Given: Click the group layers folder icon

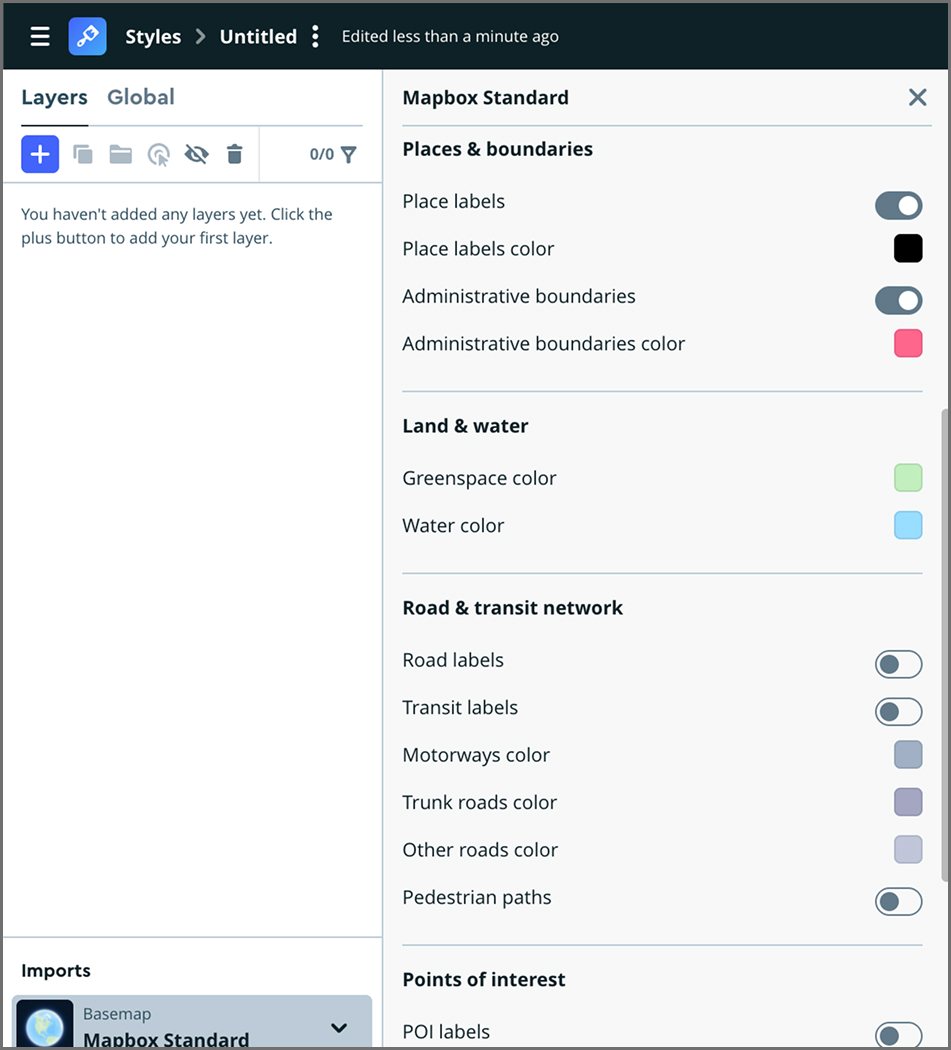Looking at the screenshot, I should point(121,154).
